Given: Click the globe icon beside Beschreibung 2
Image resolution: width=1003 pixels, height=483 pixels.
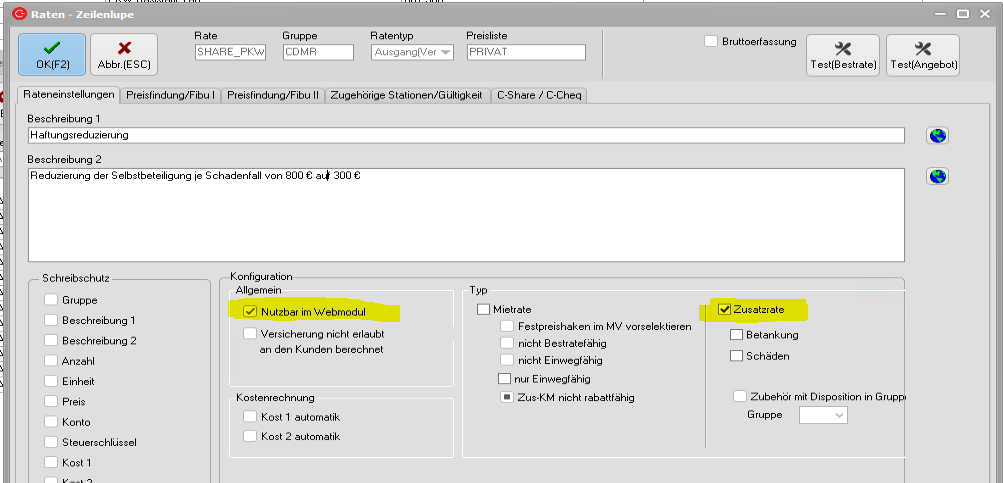Looking at the screenshot, I should 937,177.
